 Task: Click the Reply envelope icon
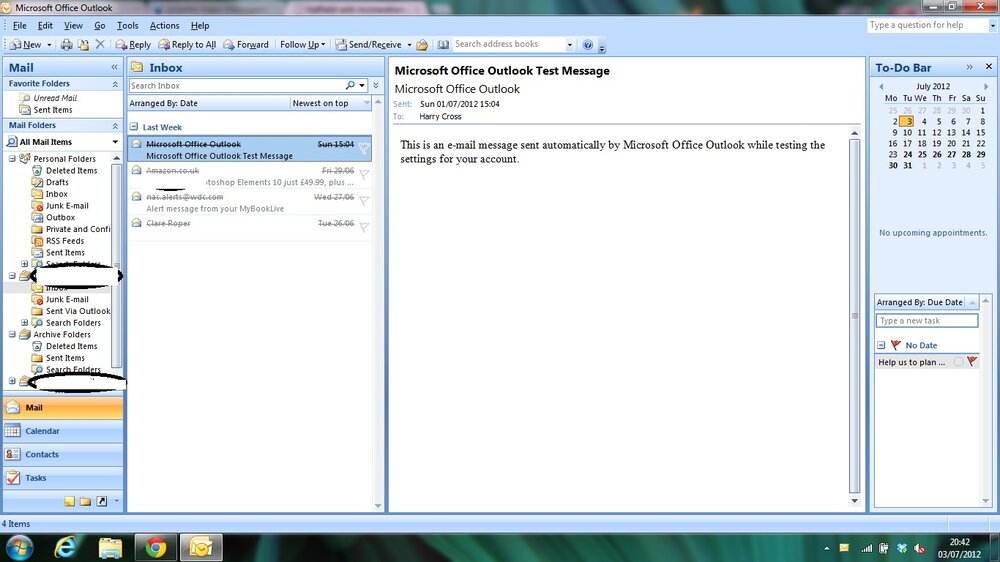(x=121, y=45)
